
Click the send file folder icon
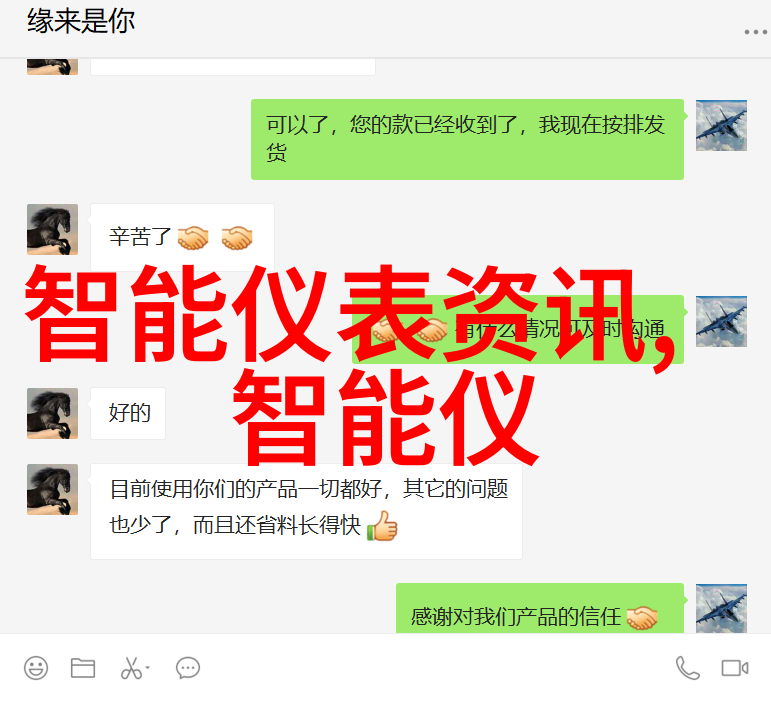(83, 668)
